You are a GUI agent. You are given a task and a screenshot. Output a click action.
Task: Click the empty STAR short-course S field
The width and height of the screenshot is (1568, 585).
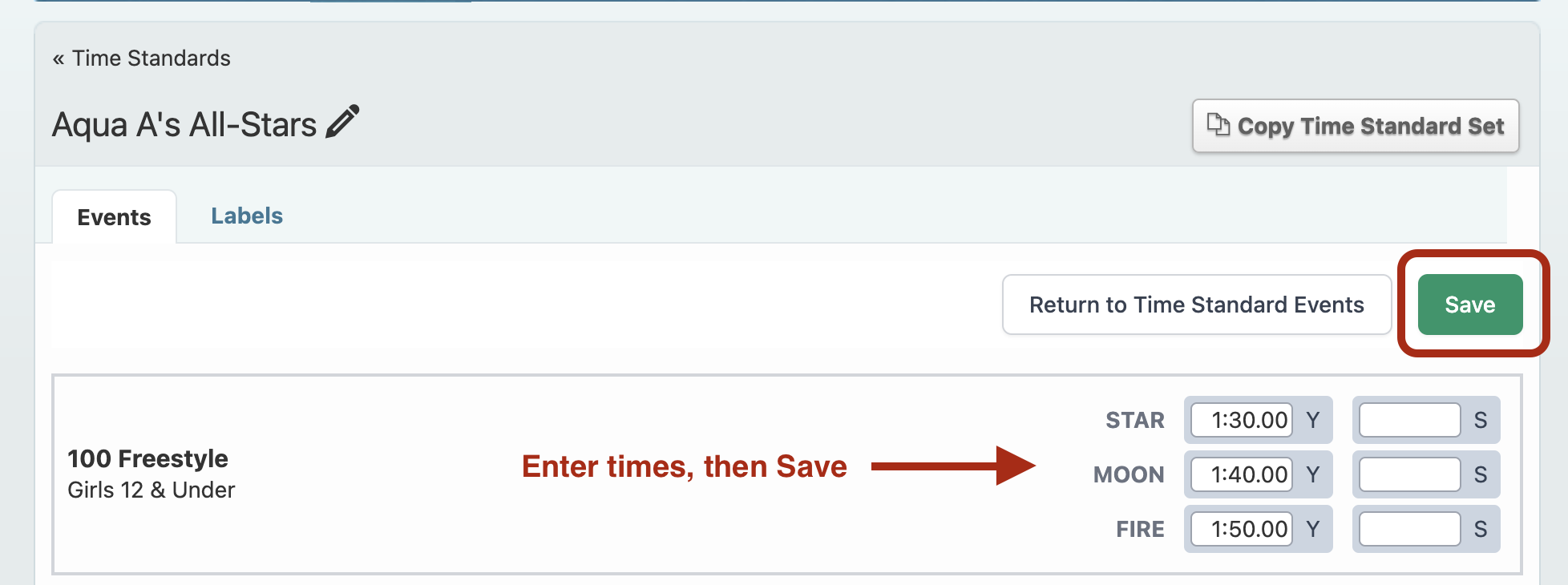[x=1410, y=420]
